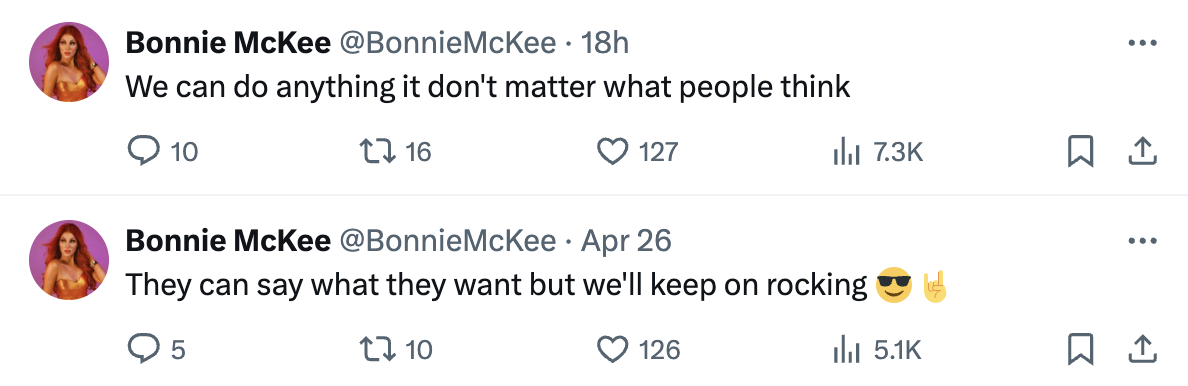This screenshot has width=1188, height=386.
Task: Open Bonnie McKee's avatar on the second tweet
Action: pos(69,260)
